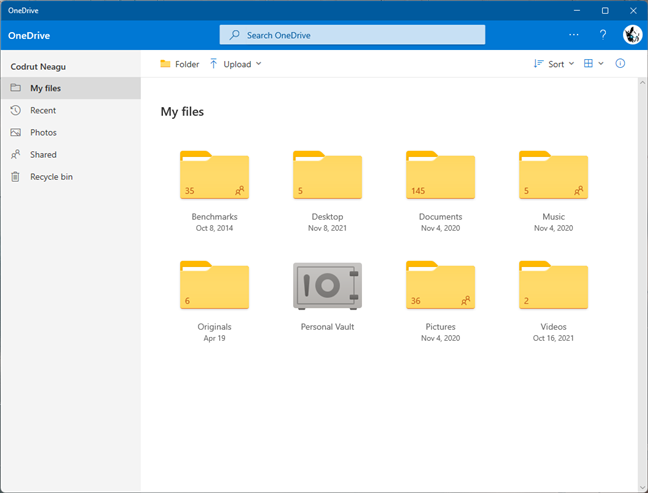Click the Shared people icon in sidebar
Viewport: 648px width, 493px height.
pyautogui.click(x=15, y=155)
